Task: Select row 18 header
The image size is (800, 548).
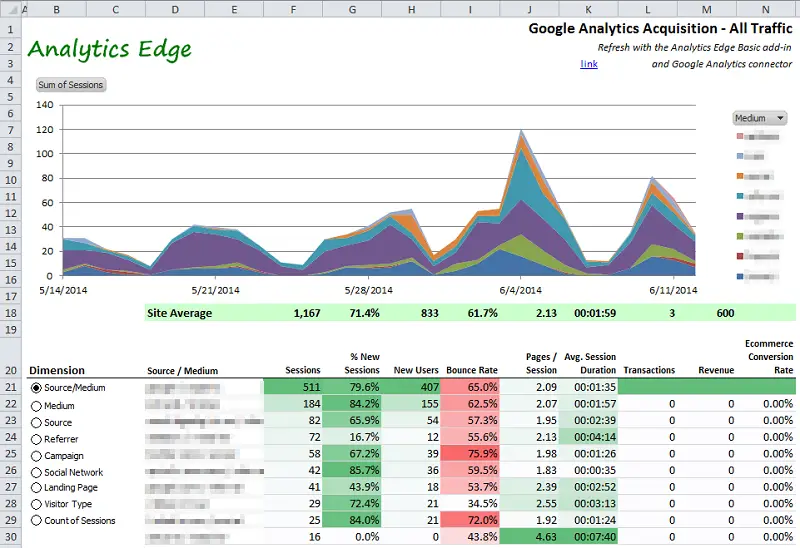Action: tap(10, 313)
